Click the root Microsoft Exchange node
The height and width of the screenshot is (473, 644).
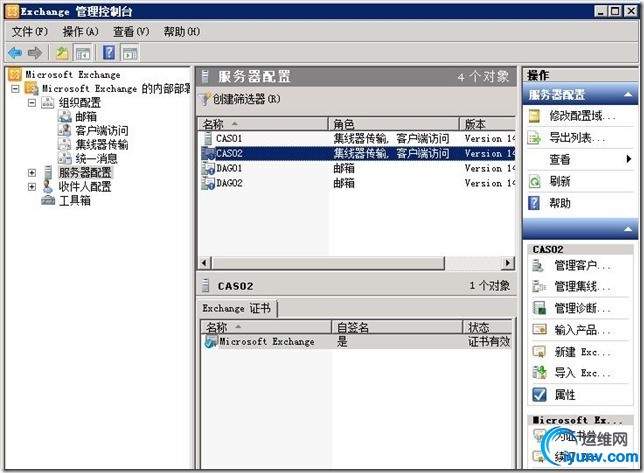pos(73,74)
